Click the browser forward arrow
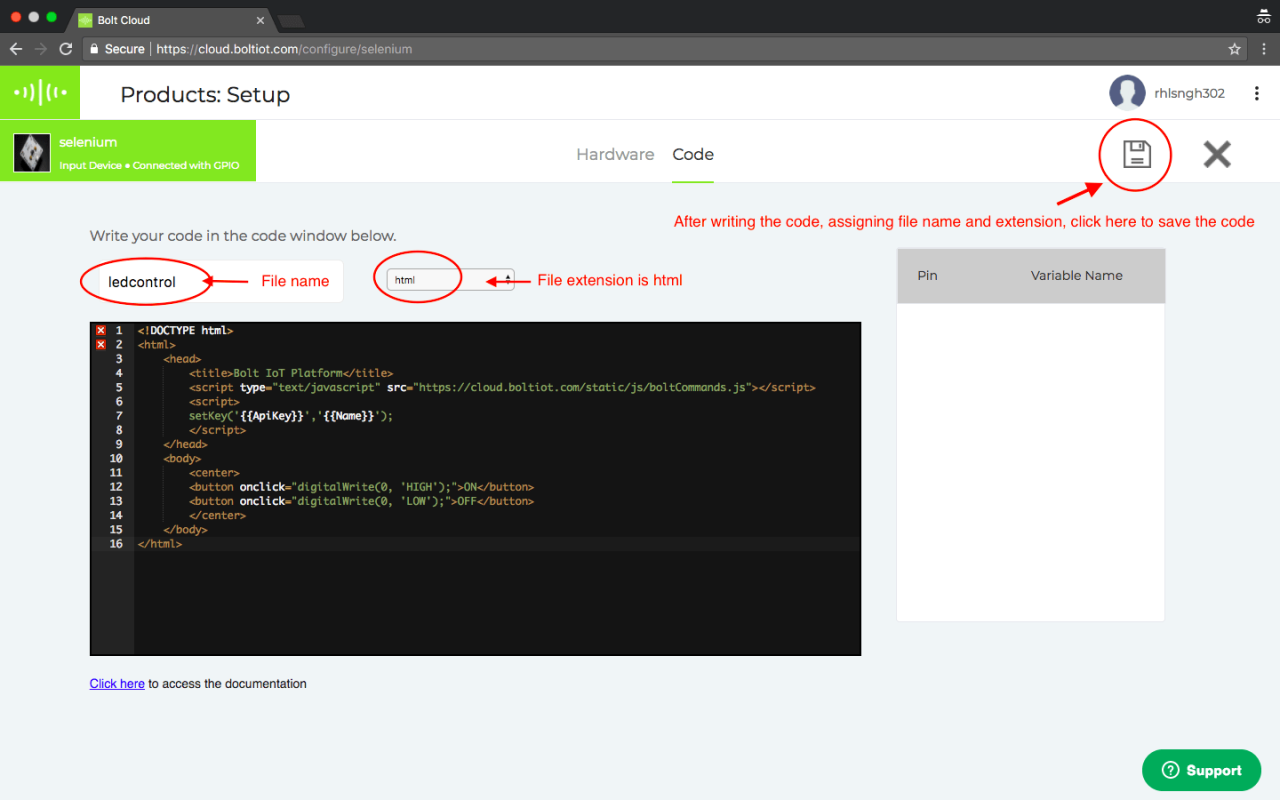The height and width of the screenshot is (800, 1280). click(41, 48)
